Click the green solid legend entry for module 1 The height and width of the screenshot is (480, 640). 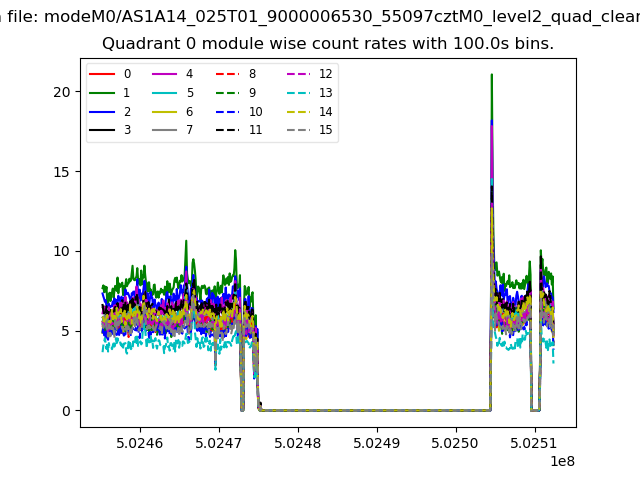[x=103, y=93]
